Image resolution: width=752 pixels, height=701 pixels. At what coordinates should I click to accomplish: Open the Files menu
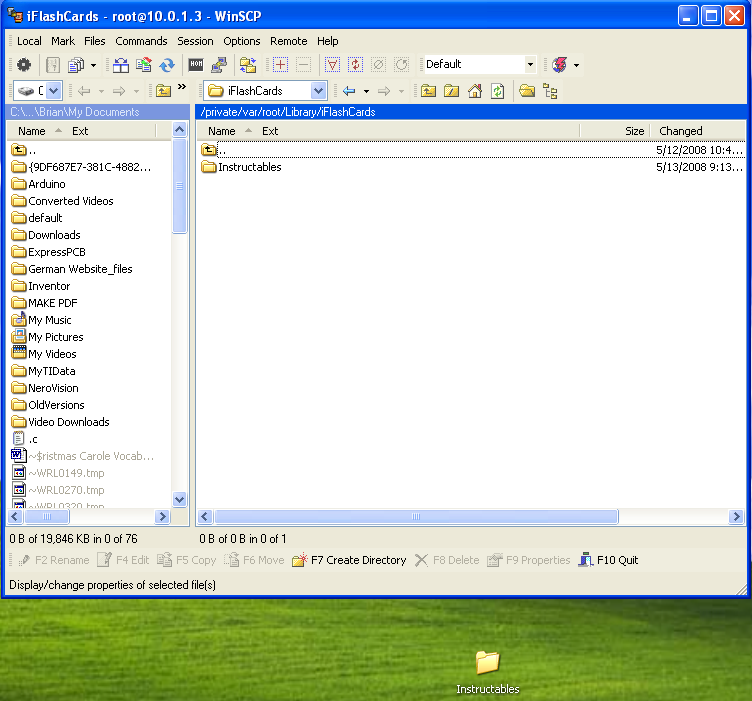click(x=94, y=41)
